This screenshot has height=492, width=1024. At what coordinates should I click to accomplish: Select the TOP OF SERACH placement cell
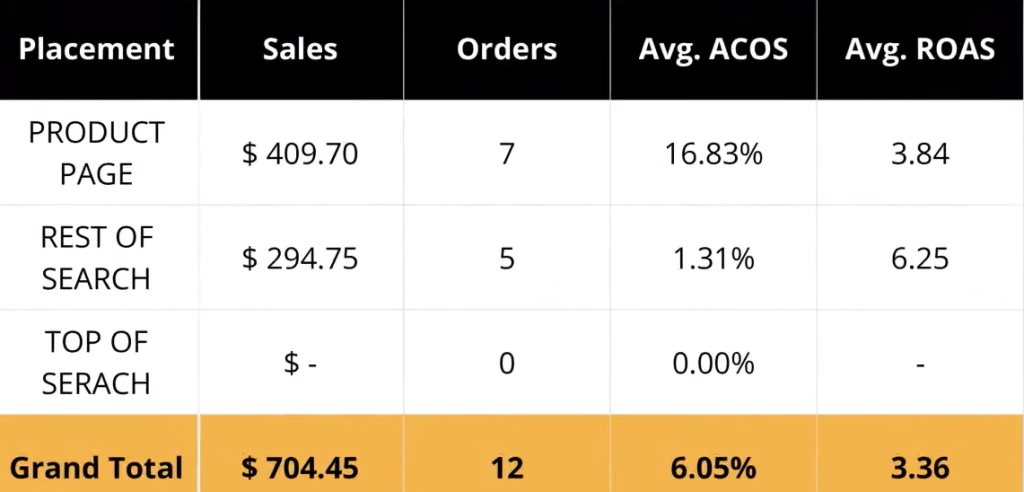point(97,362)
